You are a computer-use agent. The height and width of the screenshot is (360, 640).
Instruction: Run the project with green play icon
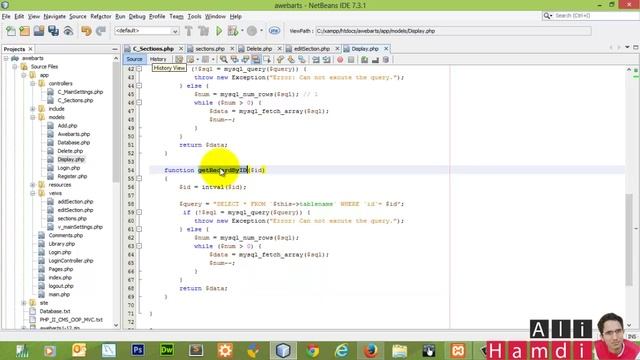219,31
